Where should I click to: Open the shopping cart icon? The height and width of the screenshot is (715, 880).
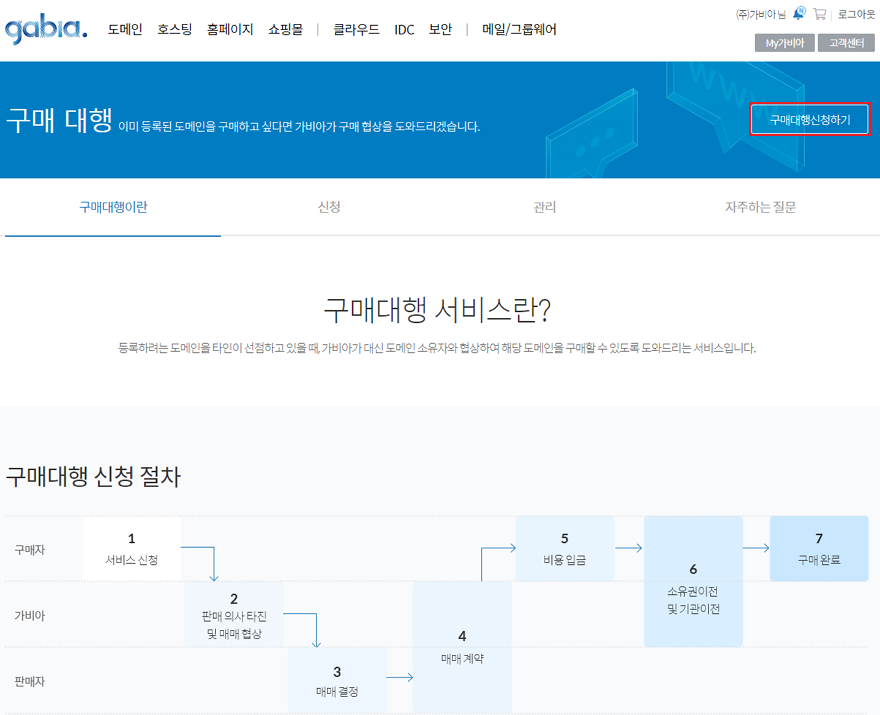820,14
